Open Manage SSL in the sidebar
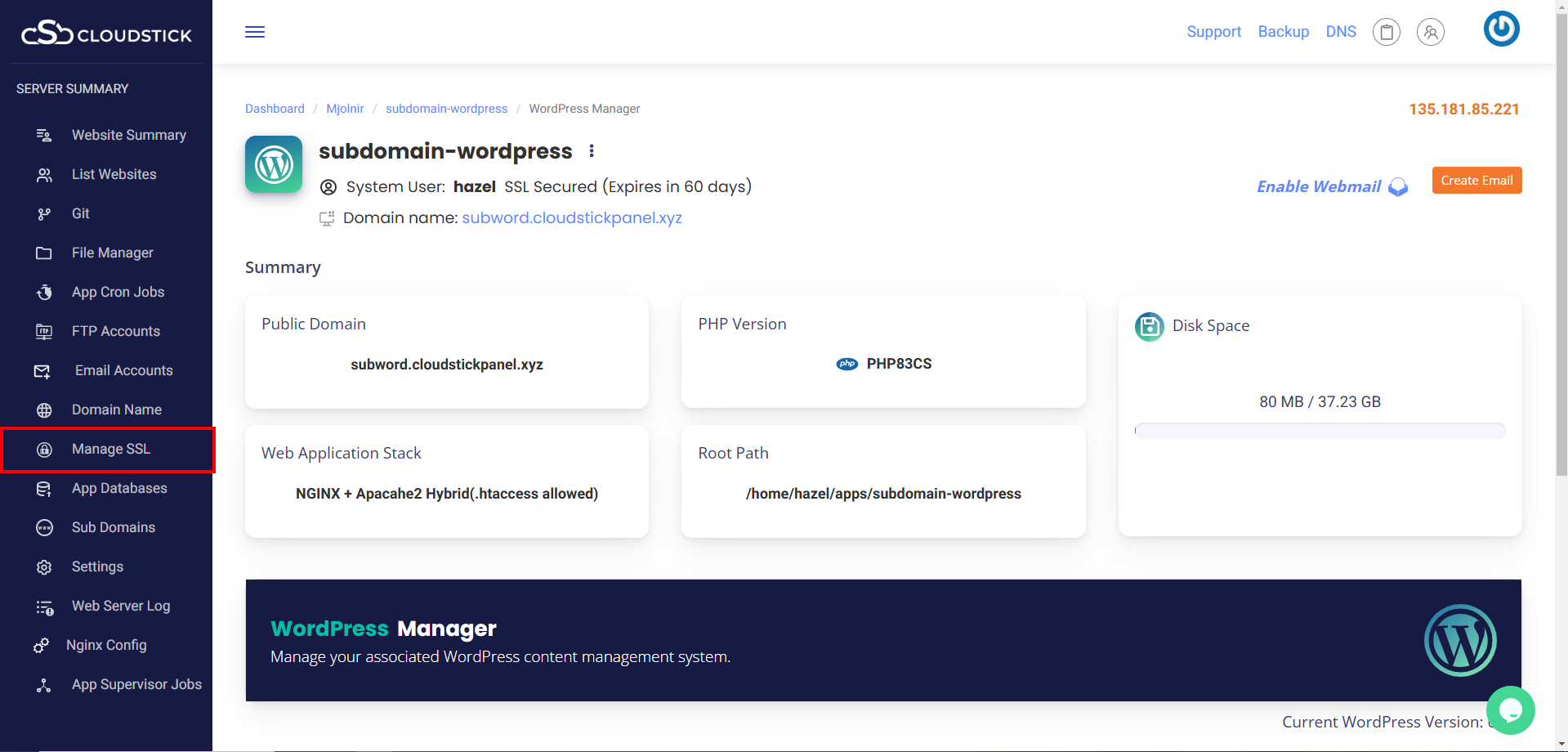This screenshot has height=752, width=1568. click(x=110, y=449)
